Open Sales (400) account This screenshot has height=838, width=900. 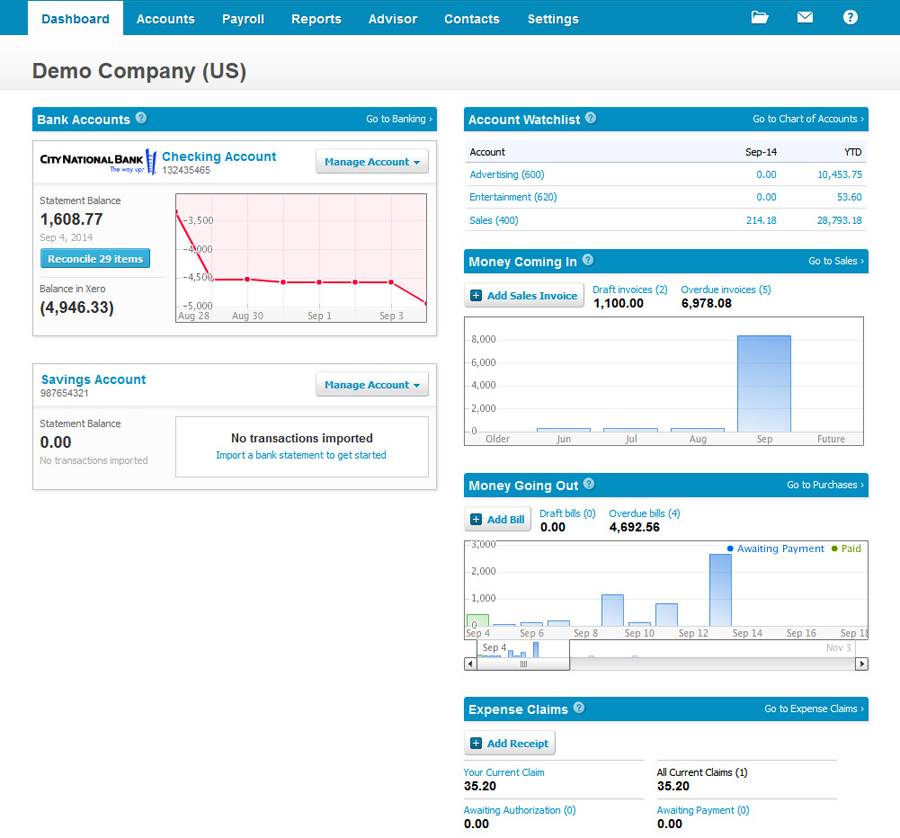pyautogui.click(x=494, y=220)
